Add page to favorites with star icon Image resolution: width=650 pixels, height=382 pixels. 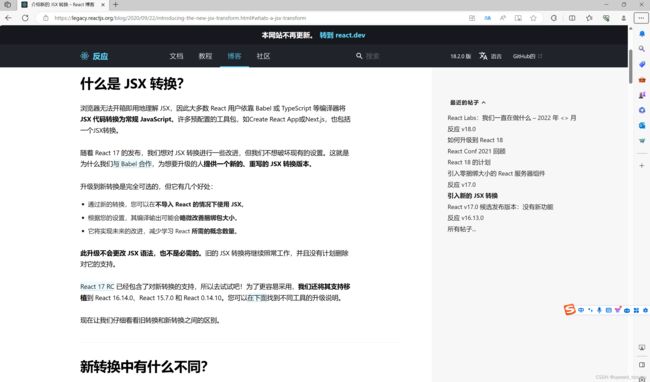pyautogui.click(x=534, y=18)
